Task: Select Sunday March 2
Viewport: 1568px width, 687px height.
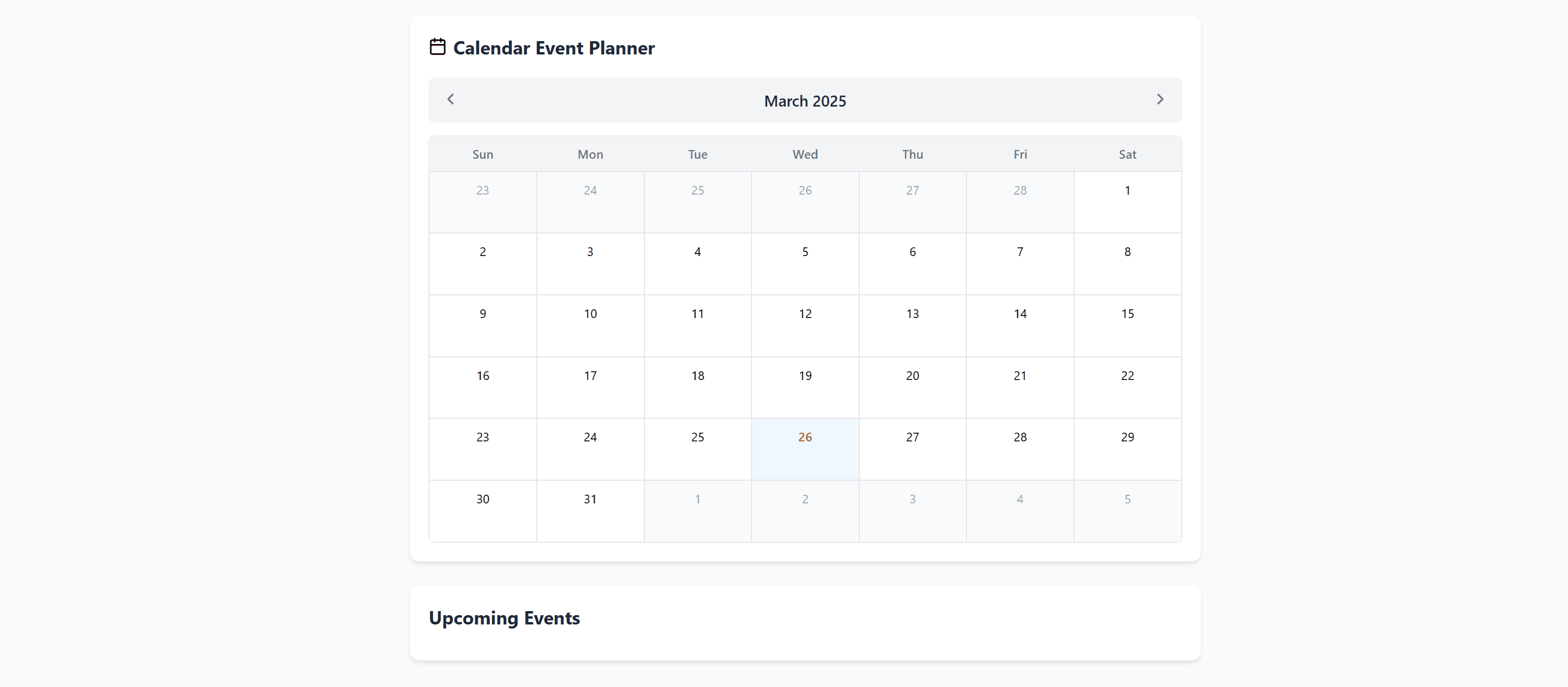Action: coord(483,264)
